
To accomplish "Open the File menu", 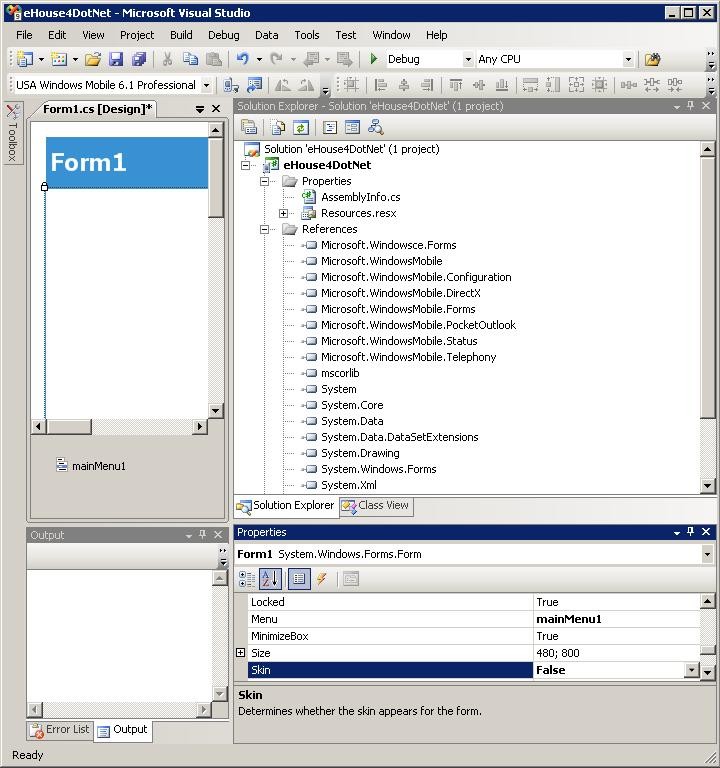I will click(24, 35).
